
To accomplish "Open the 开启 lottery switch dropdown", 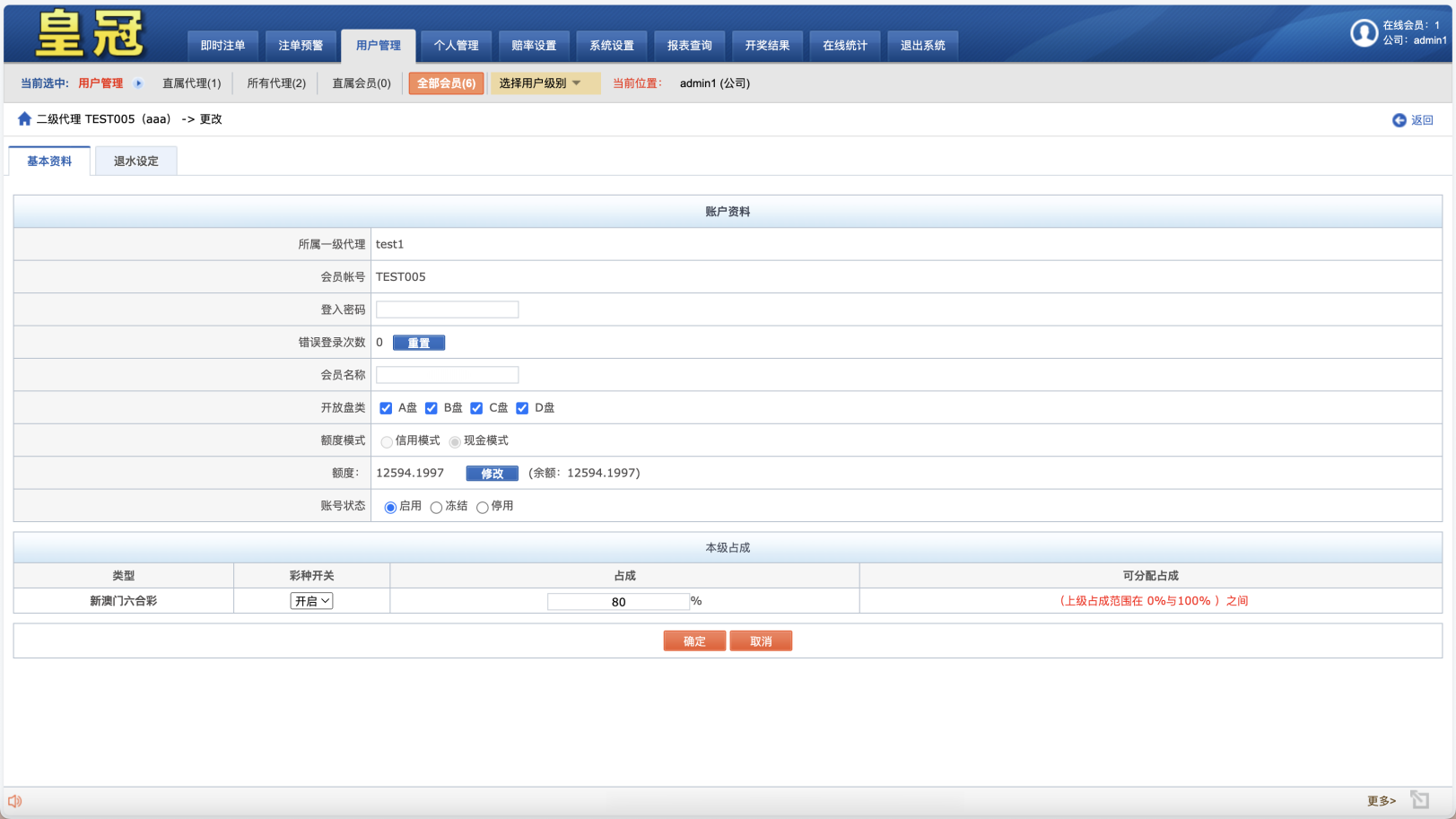I will click(310, 600).
